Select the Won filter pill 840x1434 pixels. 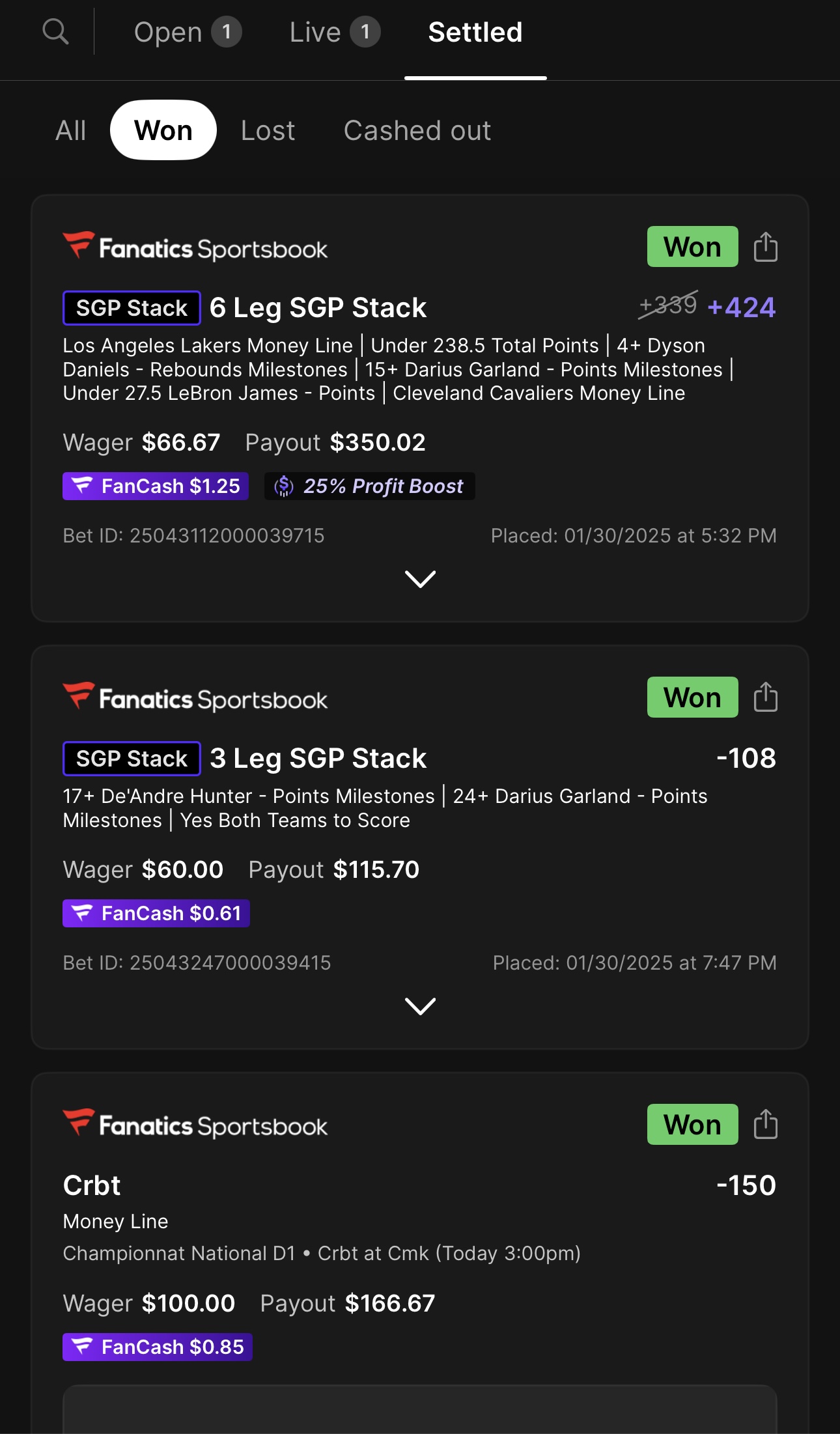[x=163, y=130]
